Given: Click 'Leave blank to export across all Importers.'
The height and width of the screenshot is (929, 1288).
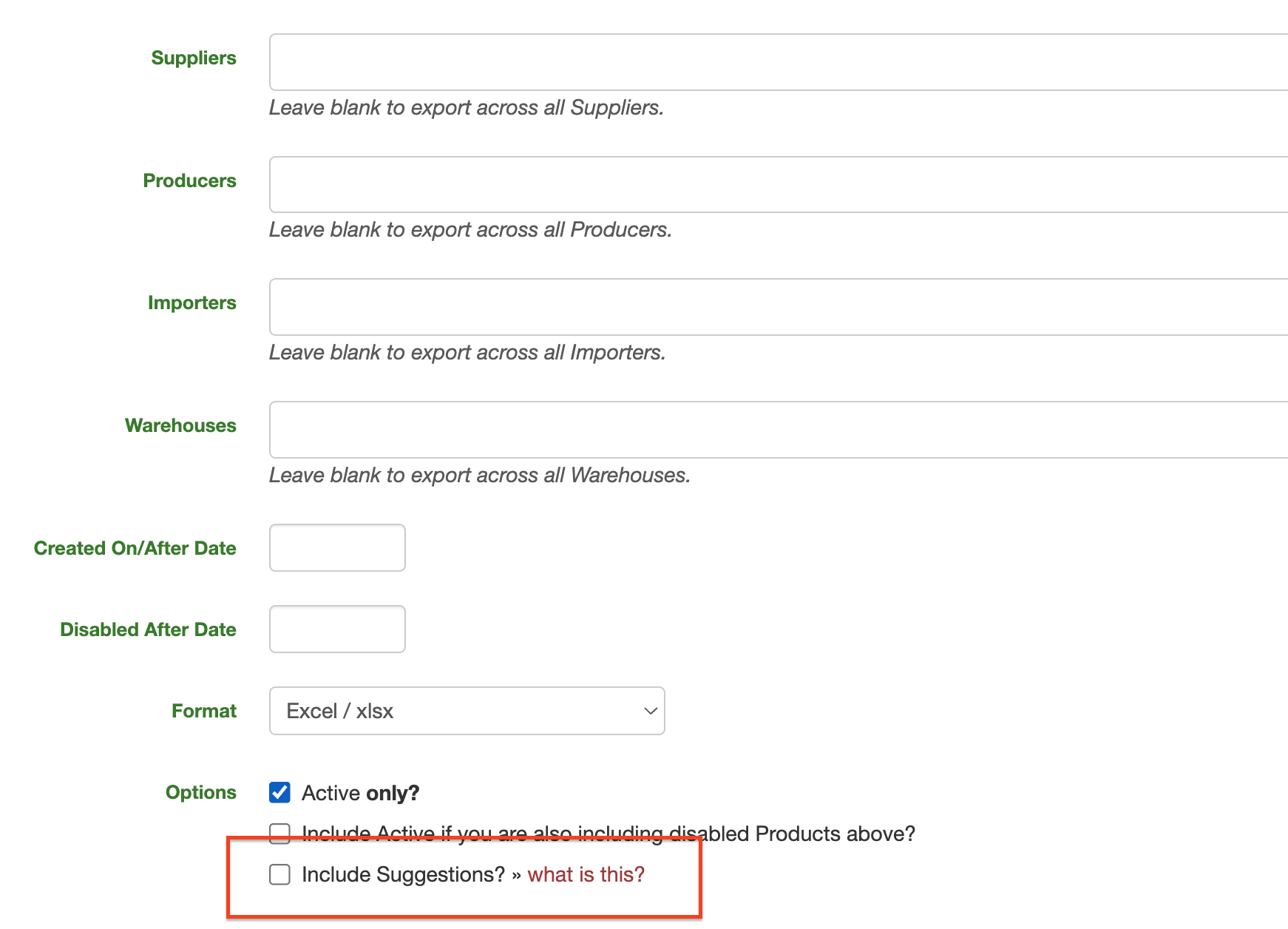Looking at the screenshot, I should pyautogui.click(x=467, y=352).
